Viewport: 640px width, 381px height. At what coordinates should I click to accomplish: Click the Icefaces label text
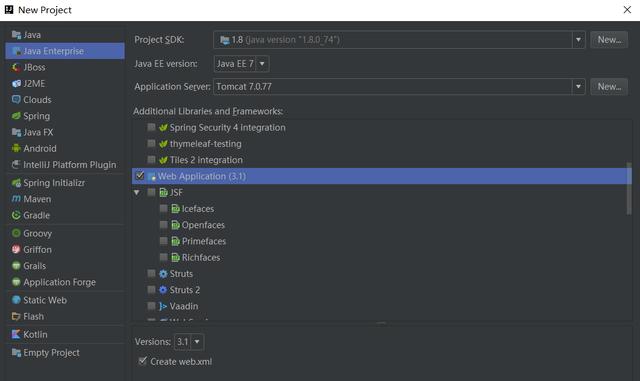198,209
